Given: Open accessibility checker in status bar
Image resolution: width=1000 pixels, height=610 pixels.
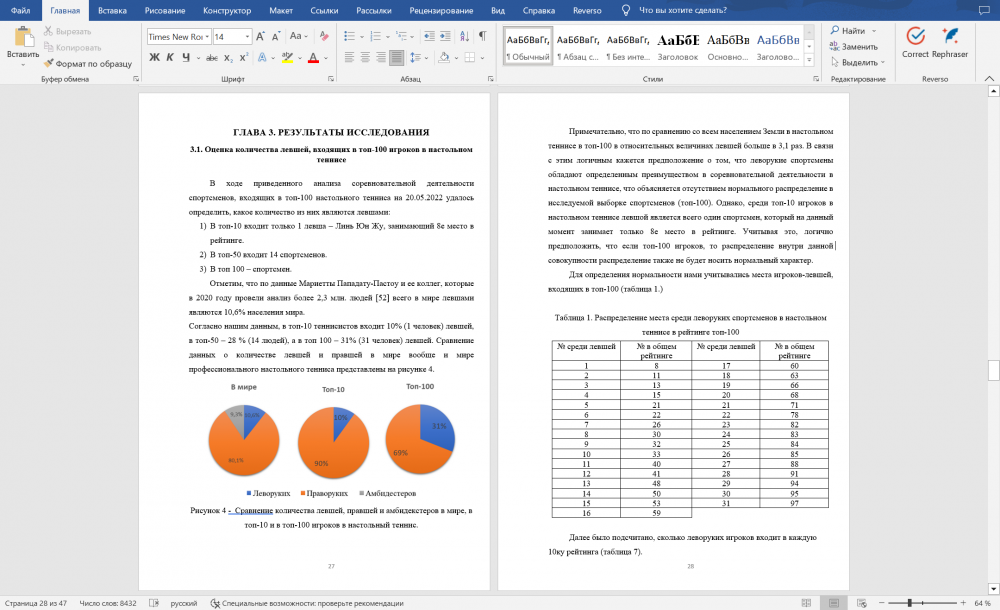Looking at the screenshot, I should pos(307,603).
